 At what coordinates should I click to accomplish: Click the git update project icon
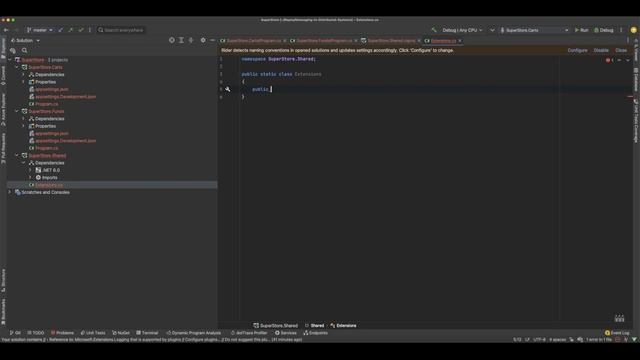[61, 30]
